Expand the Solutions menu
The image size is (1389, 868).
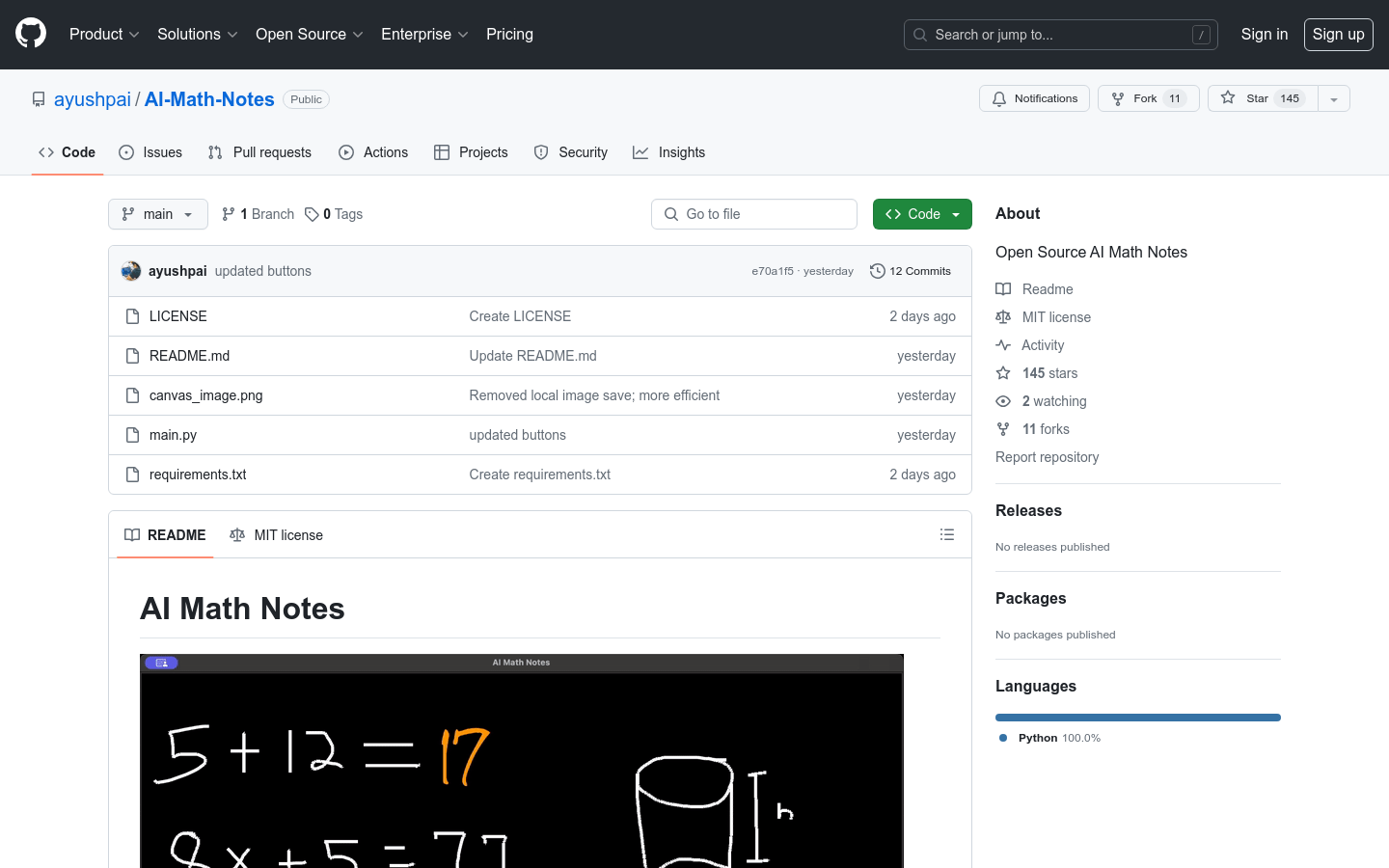coord(198,34)
